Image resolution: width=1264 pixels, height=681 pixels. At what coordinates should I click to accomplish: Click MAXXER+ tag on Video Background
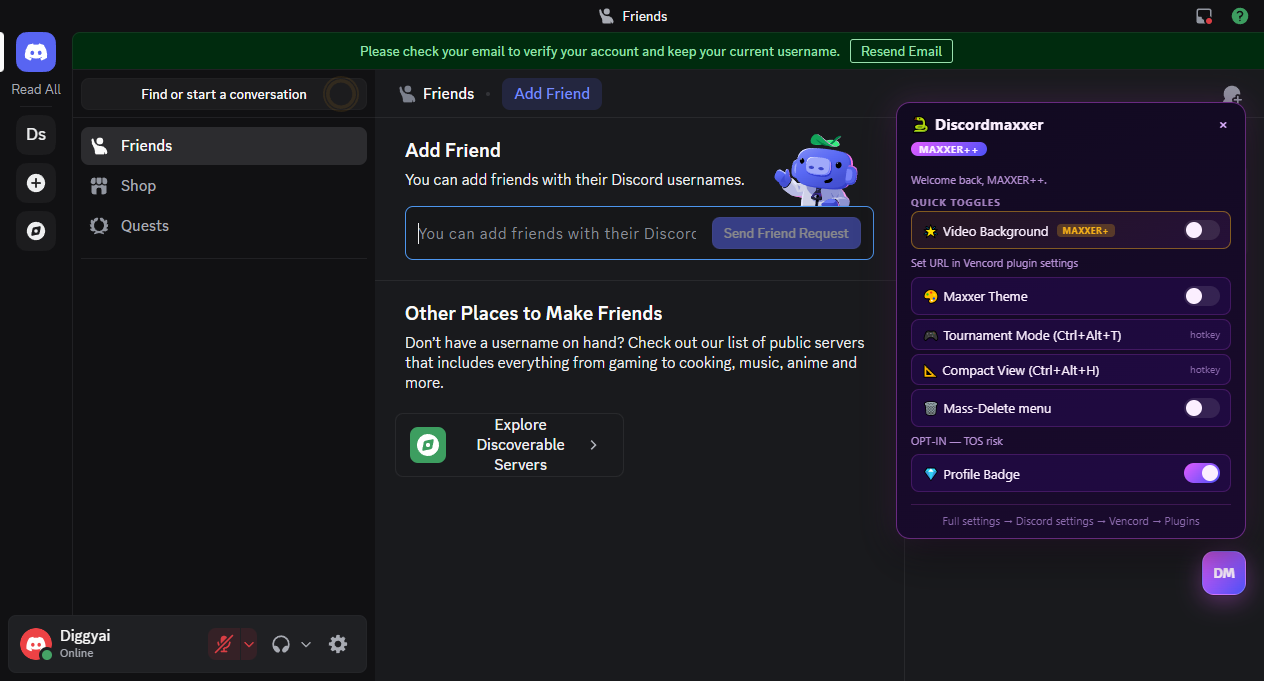[x=1086, y=231]
